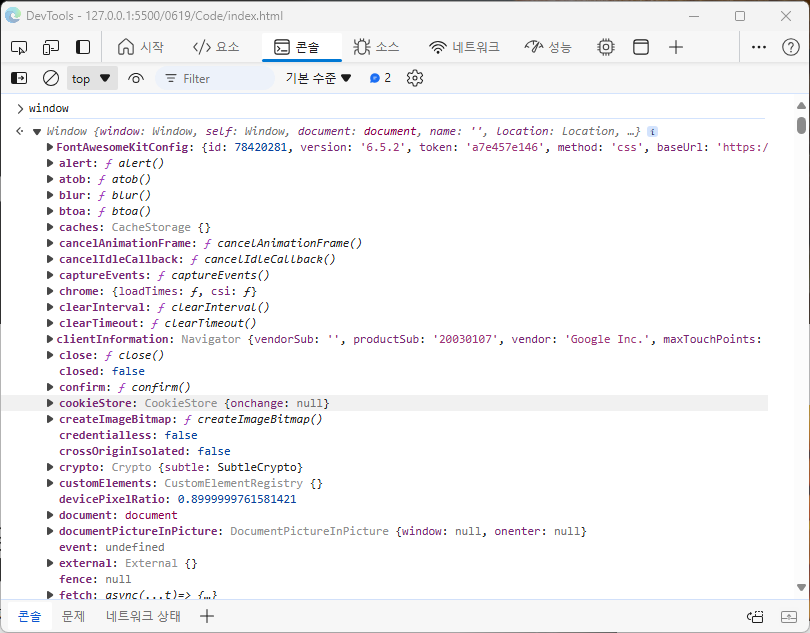Expand the FontAwesomeKitConfig property

point(50,147)
